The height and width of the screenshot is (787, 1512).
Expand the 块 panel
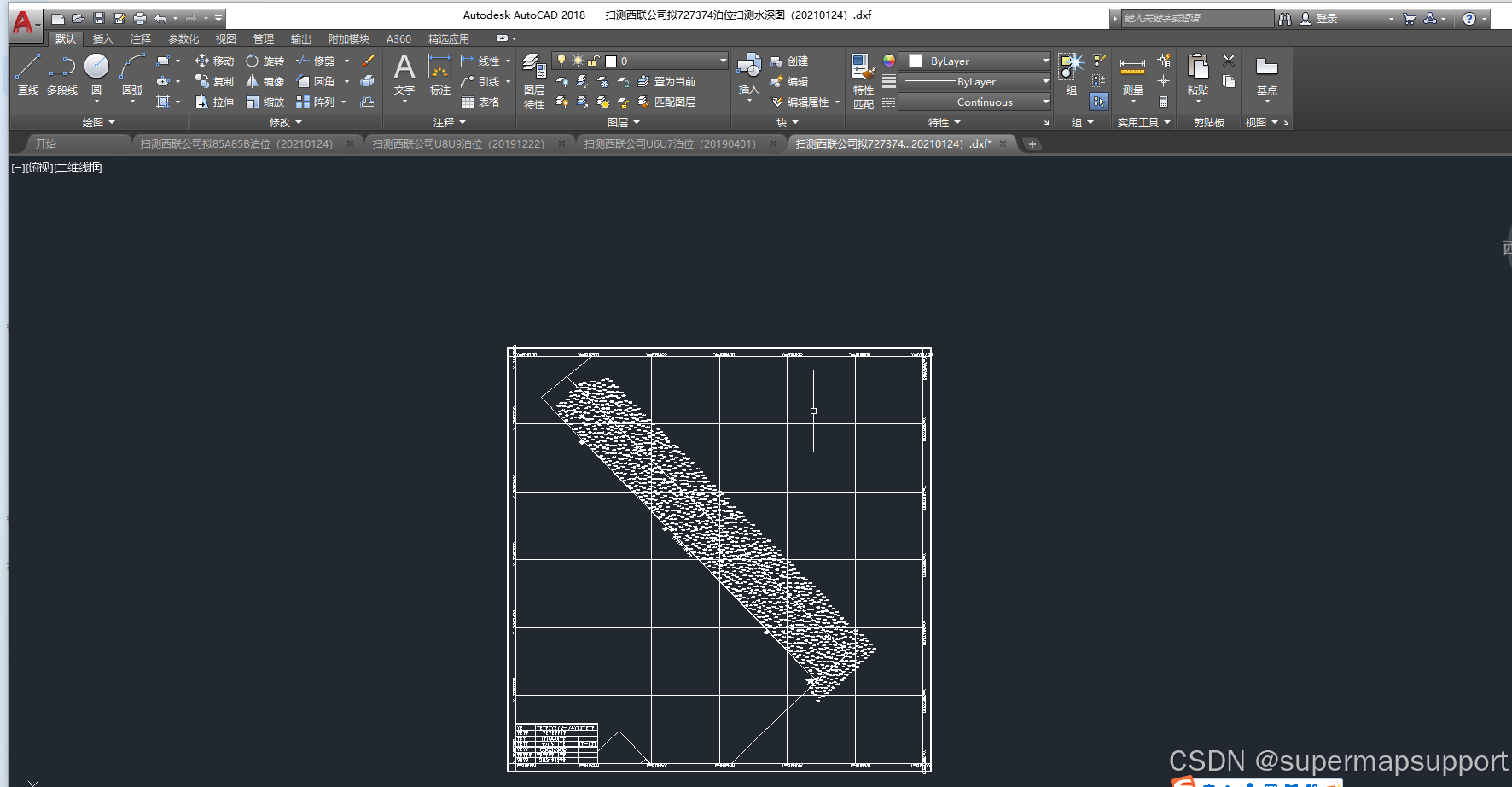point(787,122)
